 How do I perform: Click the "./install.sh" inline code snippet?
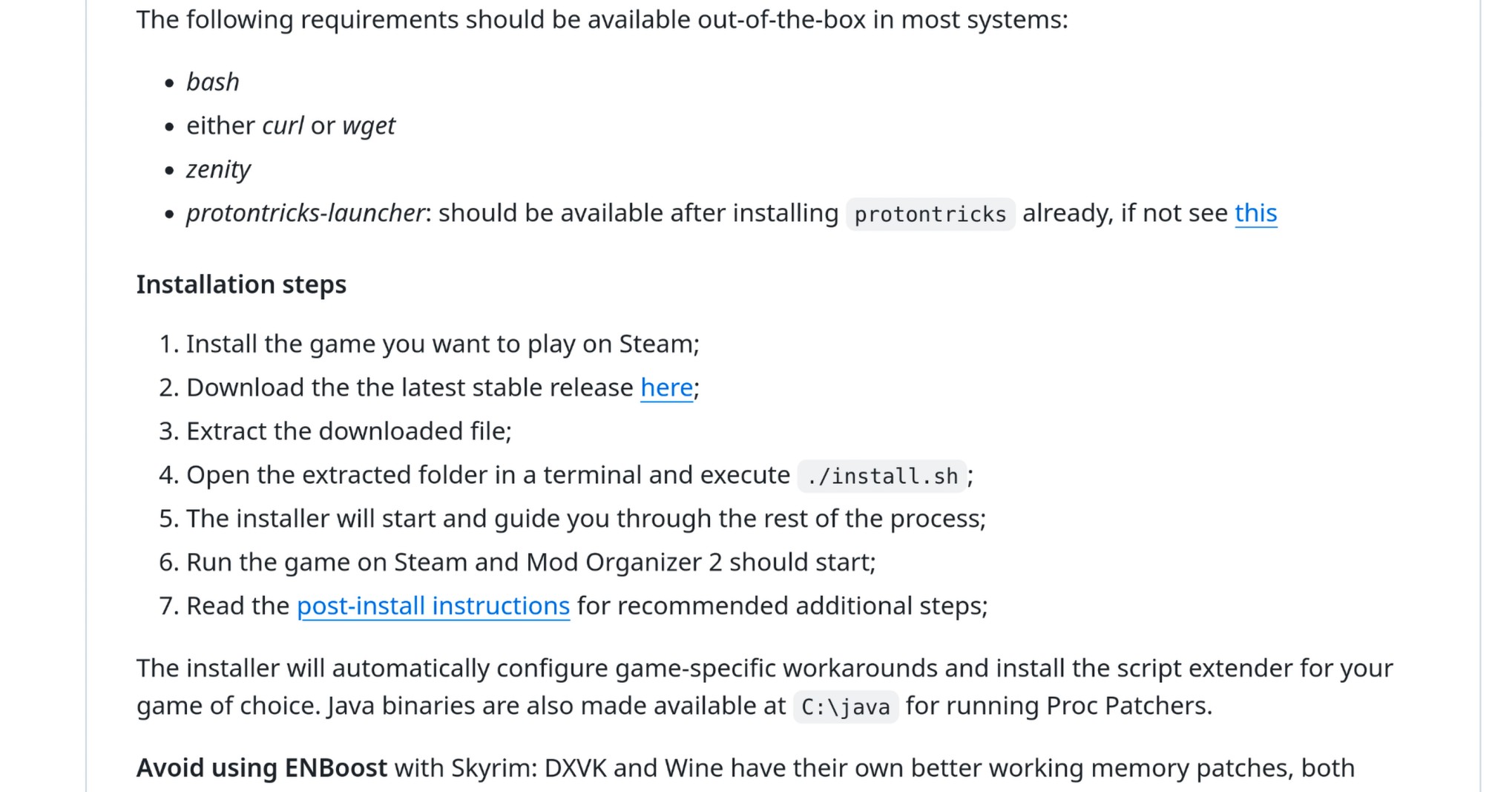click(x=881, y=476)
